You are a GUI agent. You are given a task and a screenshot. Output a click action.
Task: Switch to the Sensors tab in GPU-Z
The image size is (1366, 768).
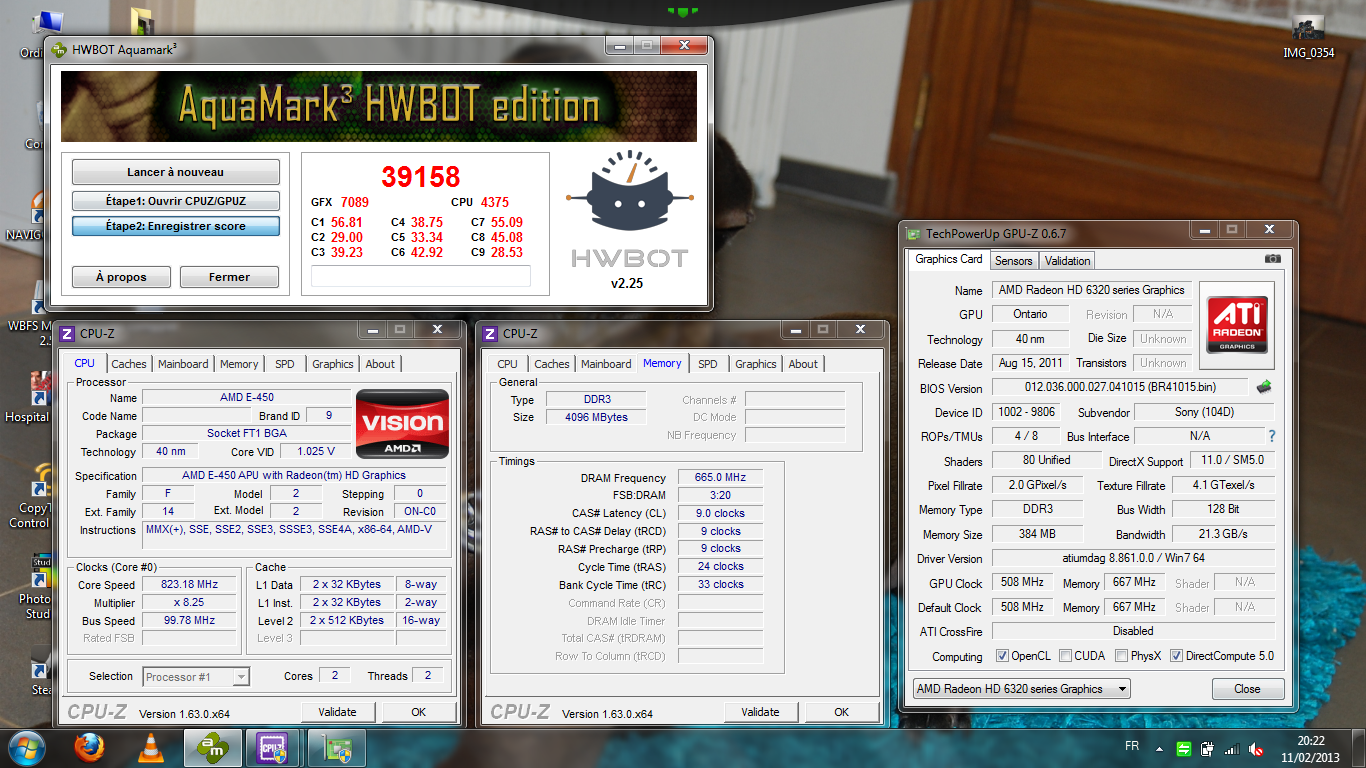[1013, 260]
